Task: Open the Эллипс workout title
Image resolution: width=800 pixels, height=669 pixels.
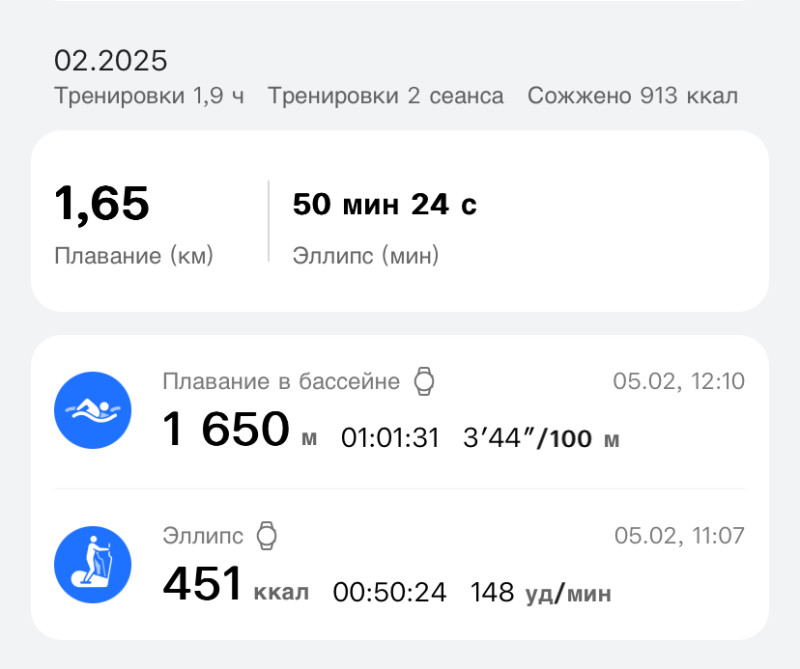Action: (203, 535)
